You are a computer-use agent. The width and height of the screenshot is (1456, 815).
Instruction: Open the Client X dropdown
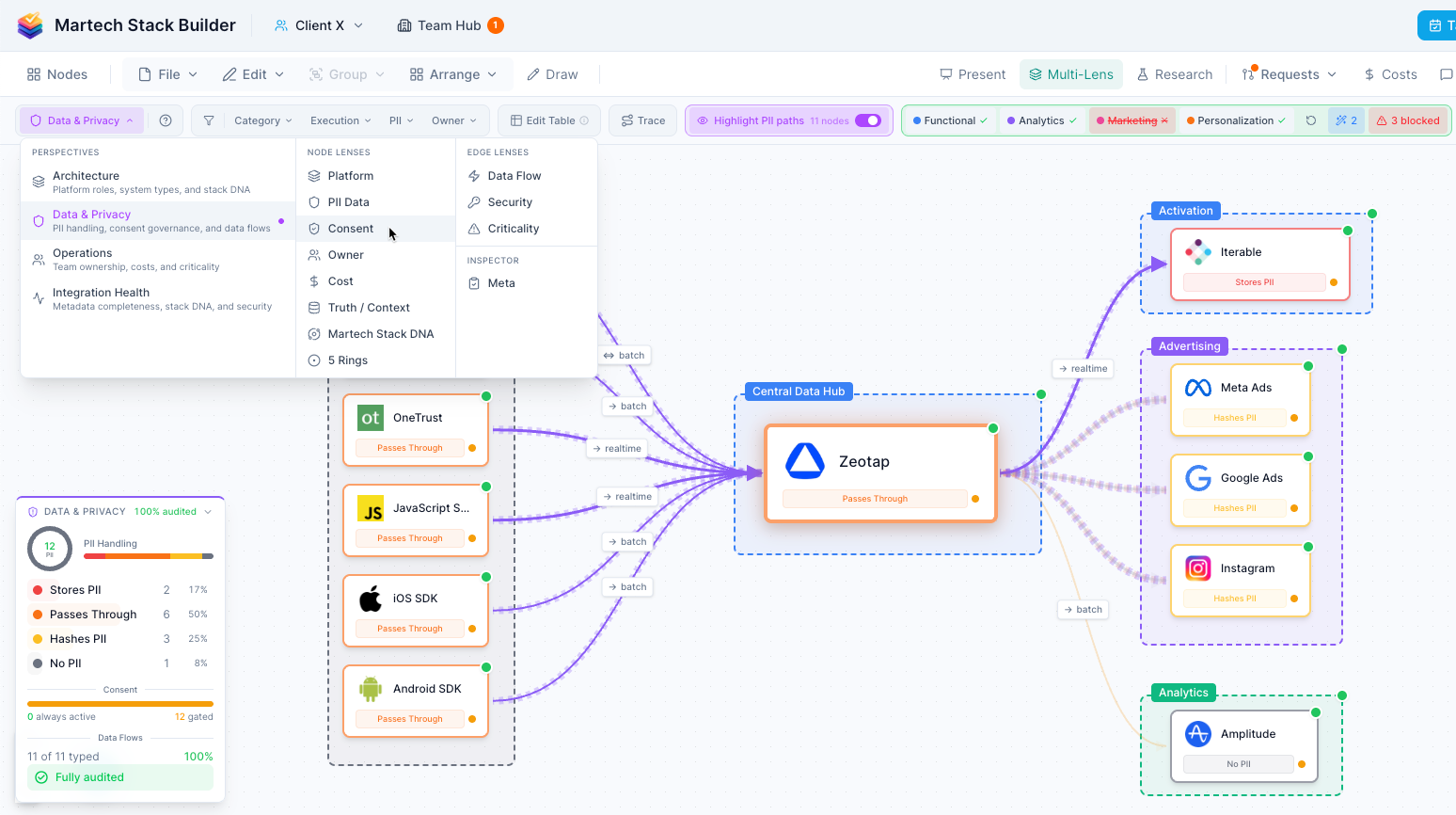coord(319,25)
